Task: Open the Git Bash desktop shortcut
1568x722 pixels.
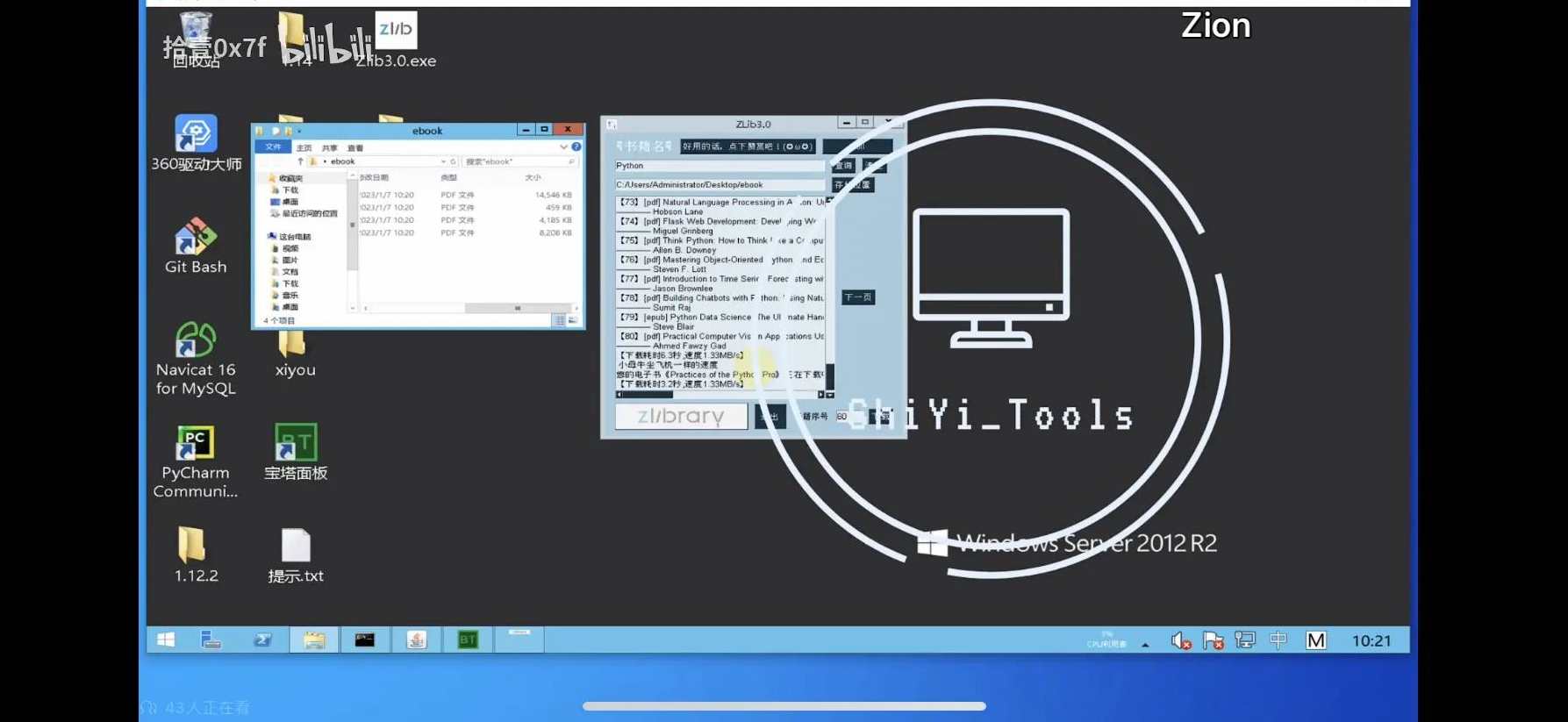Action: coord(196,247)
